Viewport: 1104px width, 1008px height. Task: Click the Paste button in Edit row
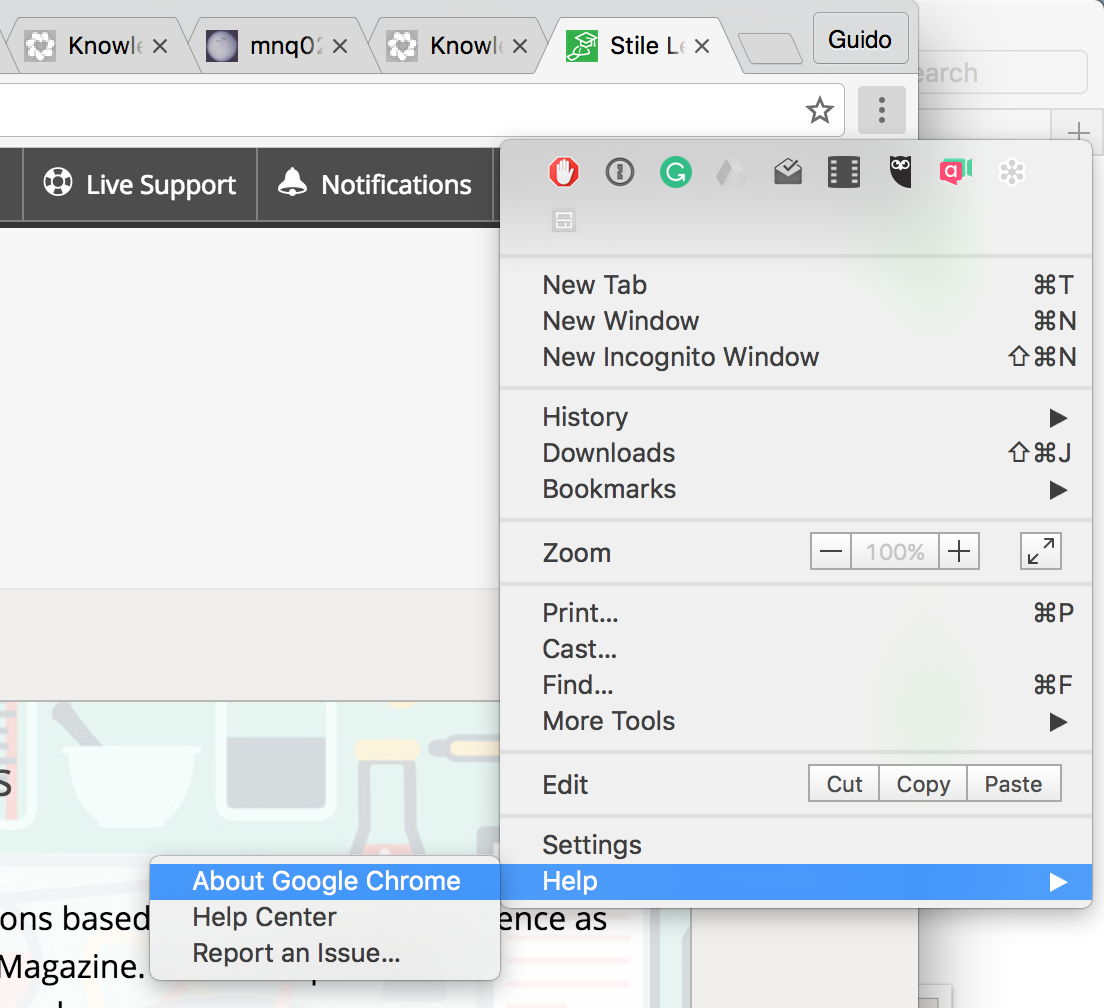pyautogui.click(x=1013, y=783)
